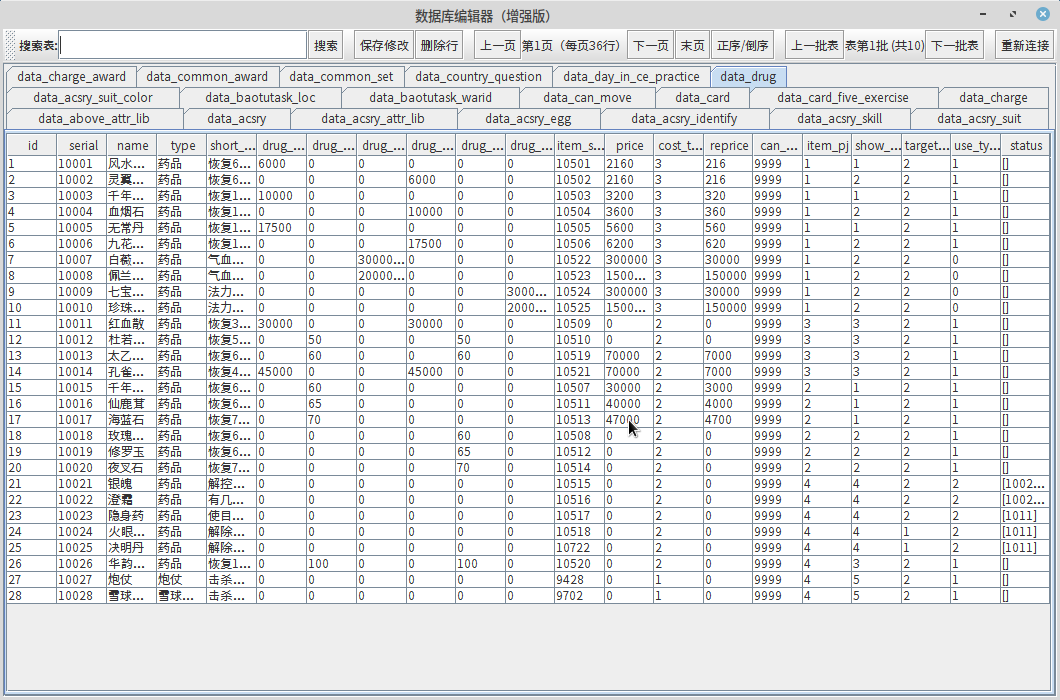Click the reprice column header

[729, 145]
